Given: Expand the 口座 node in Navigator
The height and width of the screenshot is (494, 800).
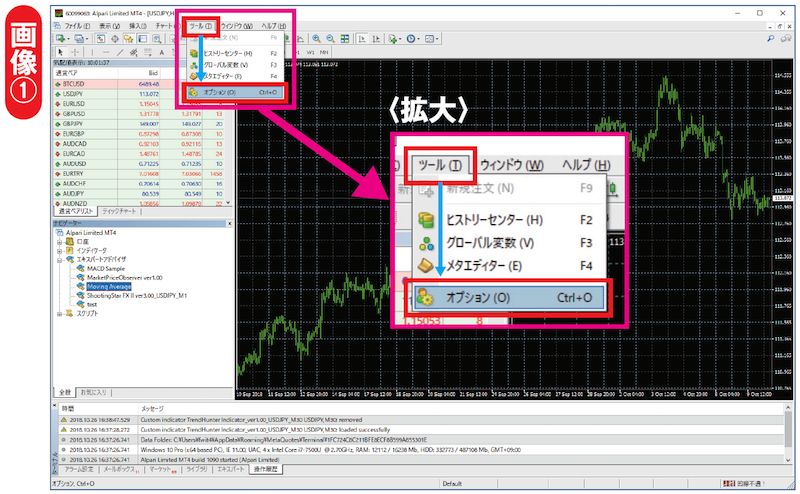Looking at the screenshot, I should [60, 242].
